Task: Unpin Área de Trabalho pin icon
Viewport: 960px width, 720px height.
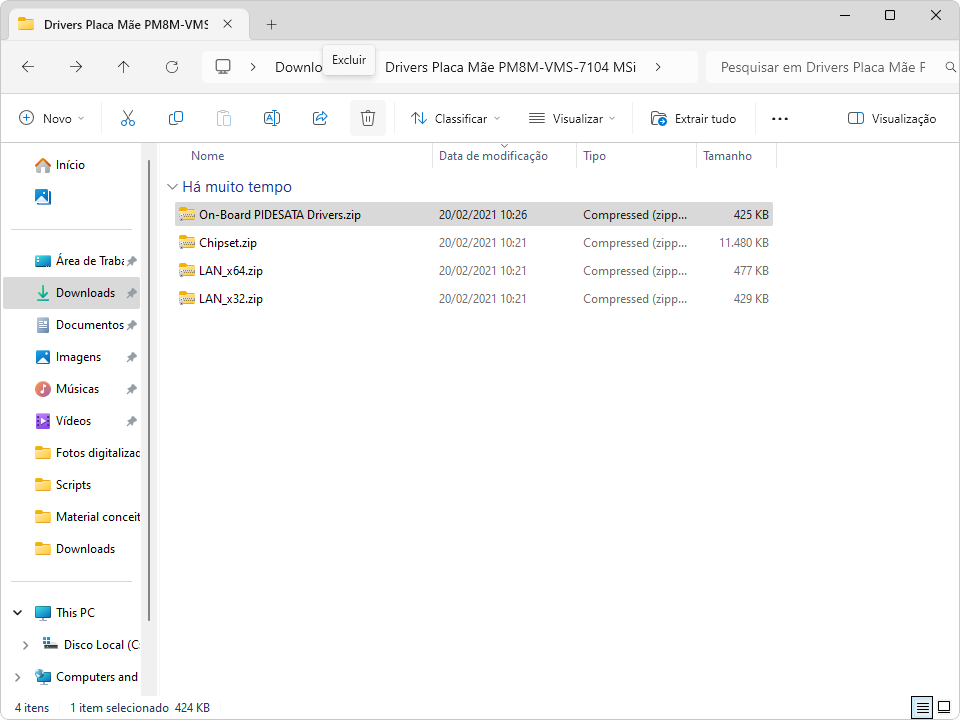Action: (x=131, y=261)
